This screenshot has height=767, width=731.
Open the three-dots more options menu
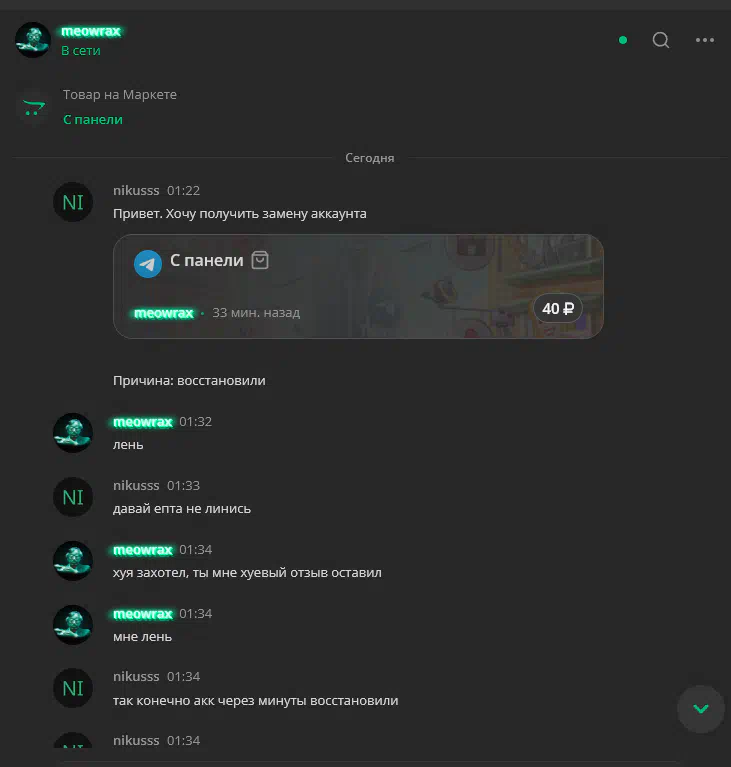pos(705,40)
